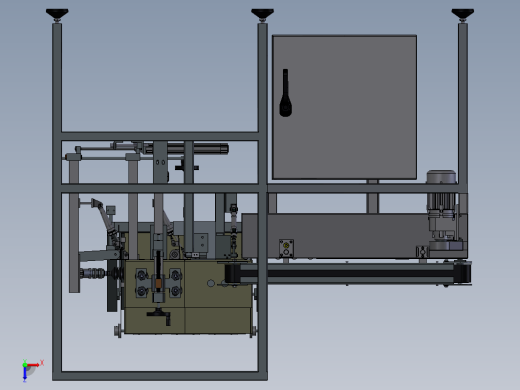This screenshot has height=390, width=520.
Task: Select the black cabinet door handle
Action: click(x=285, y=93)
